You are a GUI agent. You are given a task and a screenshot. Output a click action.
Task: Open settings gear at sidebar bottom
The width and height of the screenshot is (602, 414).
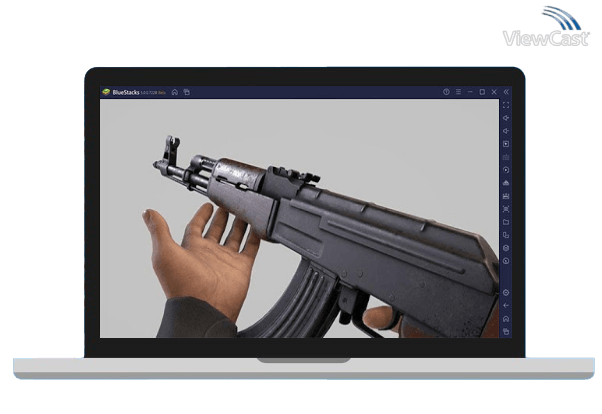click(506, 293)
